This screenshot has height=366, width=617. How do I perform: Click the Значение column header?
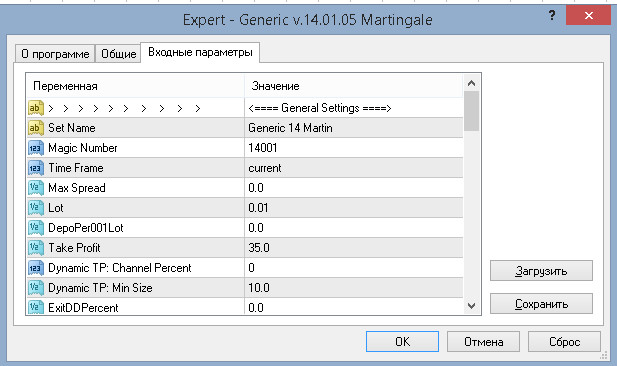pyautogui.click(x=354, y=86)
